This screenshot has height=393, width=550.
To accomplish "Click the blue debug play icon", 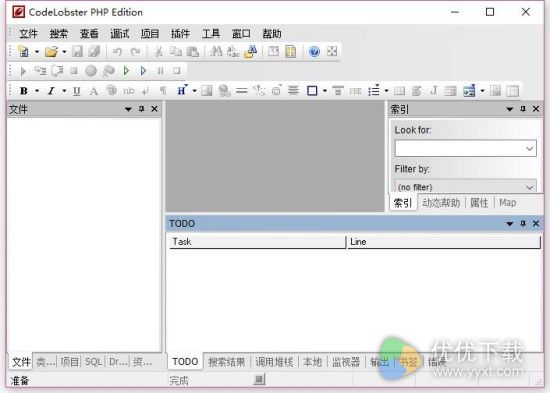I will [x=143, y=71].
